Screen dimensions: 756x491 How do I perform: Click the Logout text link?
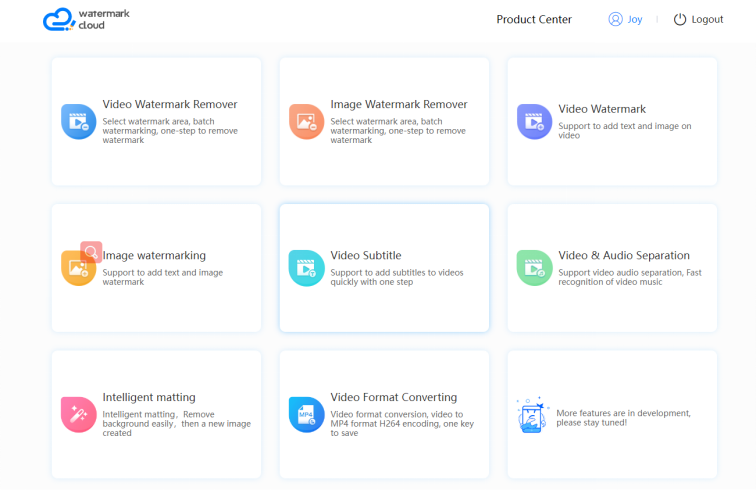707,19
